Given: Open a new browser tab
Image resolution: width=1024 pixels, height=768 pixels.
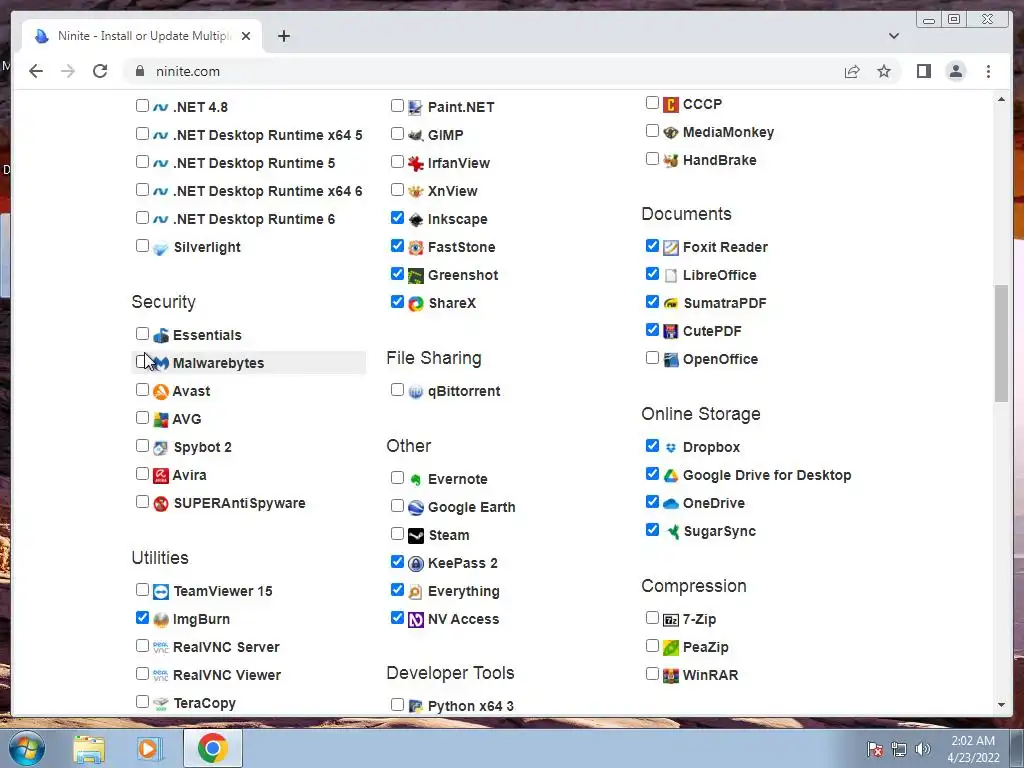Looking at the screenshot, I should pos(283,36).
